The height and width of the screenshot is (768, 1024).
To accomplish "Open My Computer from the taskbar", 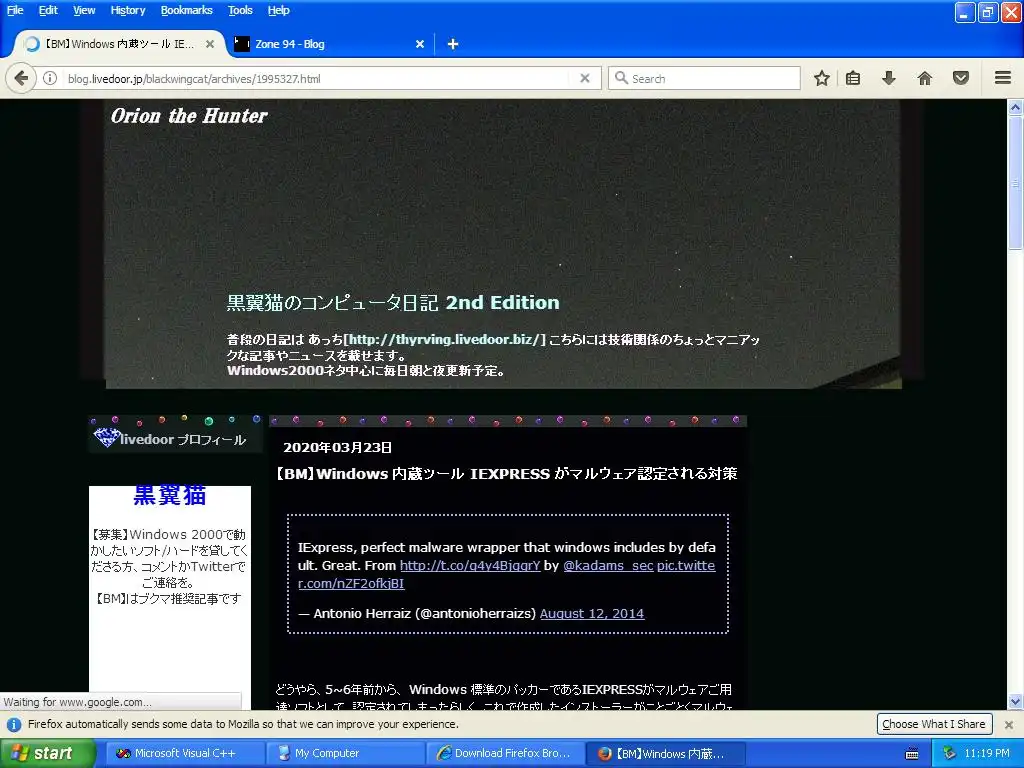I will coord(345,754).
